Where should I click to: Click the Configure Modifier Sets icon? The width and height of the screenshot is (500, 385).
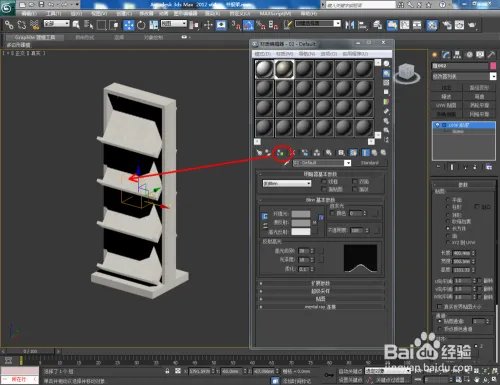(x=489, y=167)
